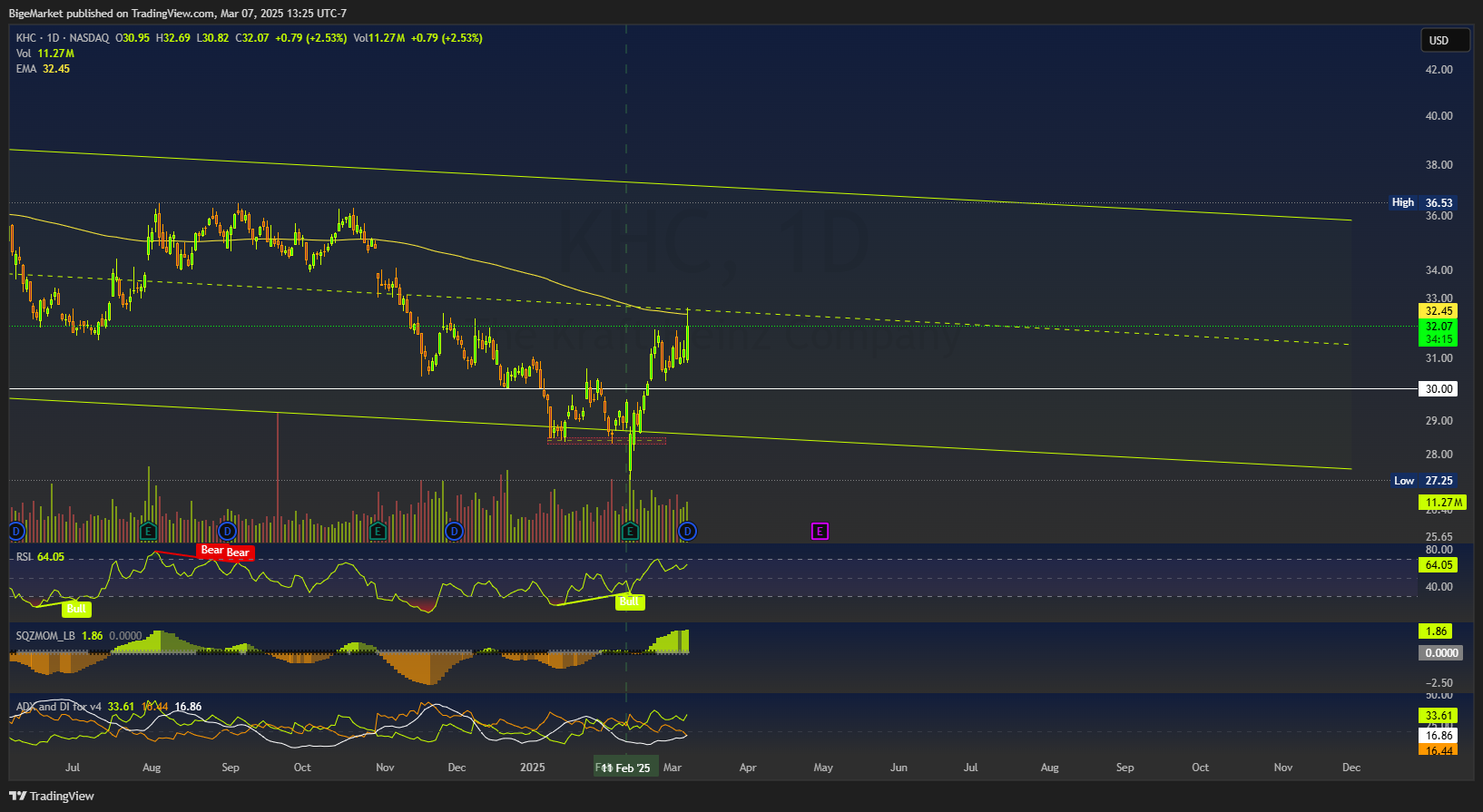Click the dividend D marker under December

tap(455, 531)
